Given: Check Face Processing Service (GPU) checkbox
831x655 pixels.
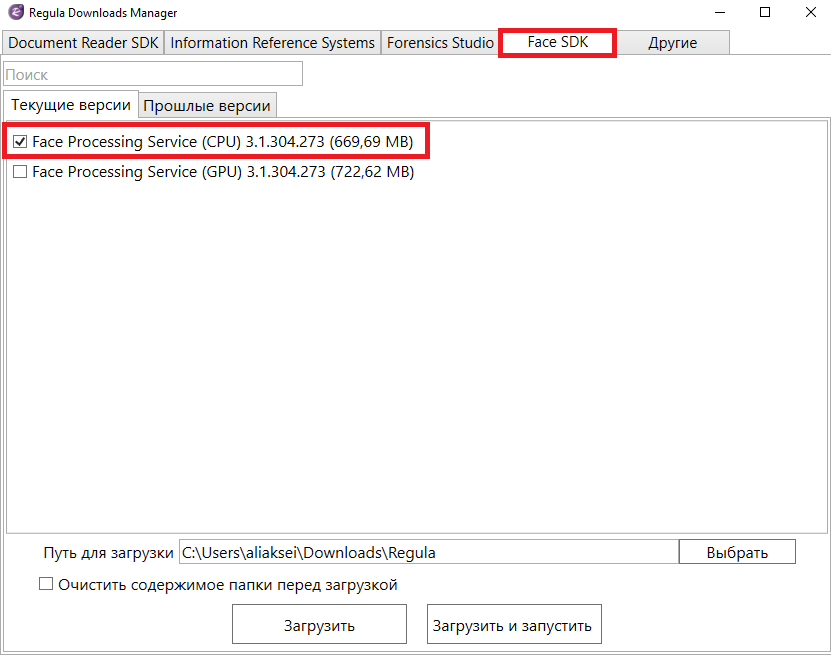Looking at the screenshot, I should click(20, 172).
